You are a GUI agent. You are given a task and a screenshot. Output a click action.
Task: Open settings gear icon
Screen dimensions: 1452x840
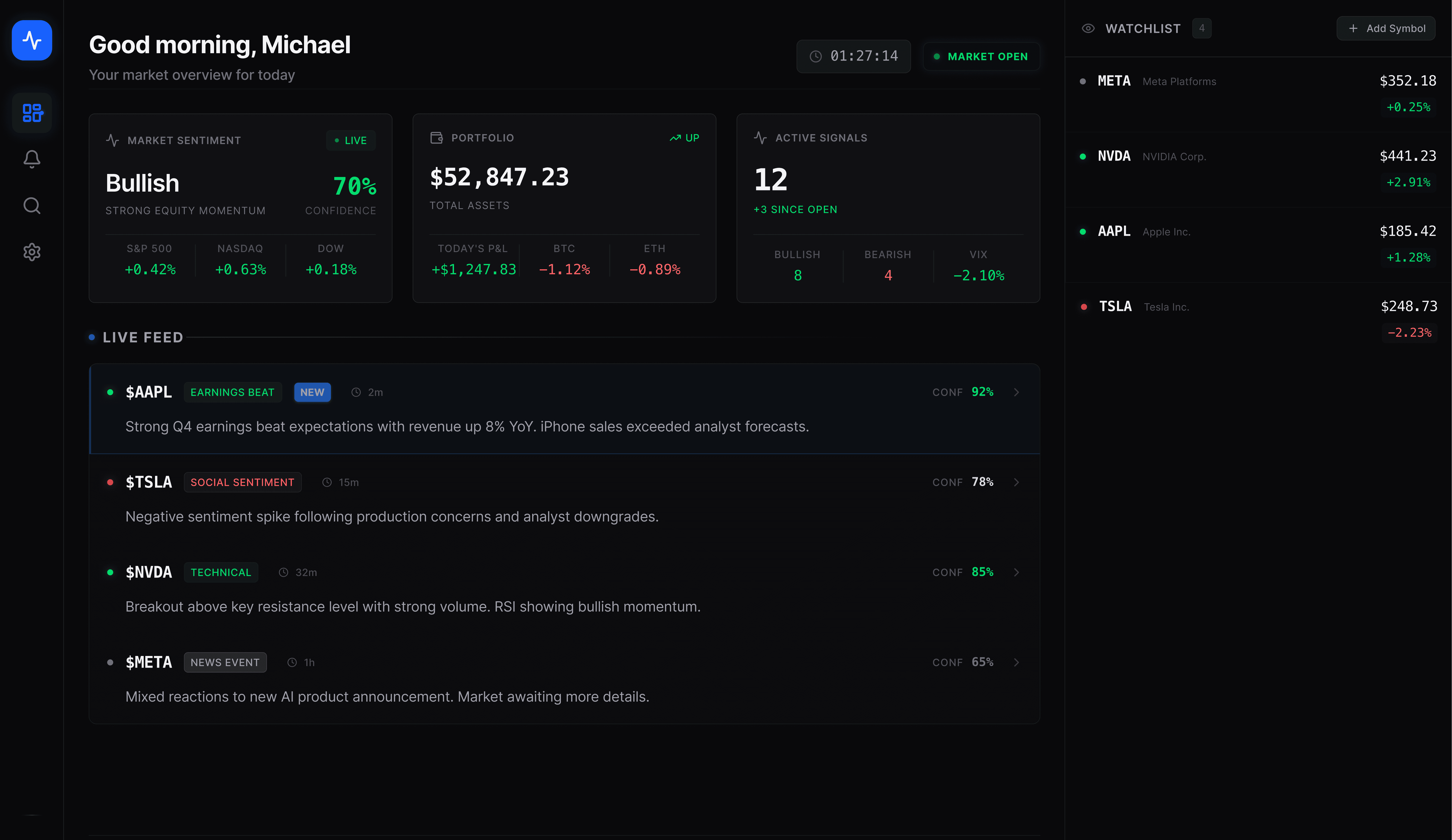(x=32, y=252)
